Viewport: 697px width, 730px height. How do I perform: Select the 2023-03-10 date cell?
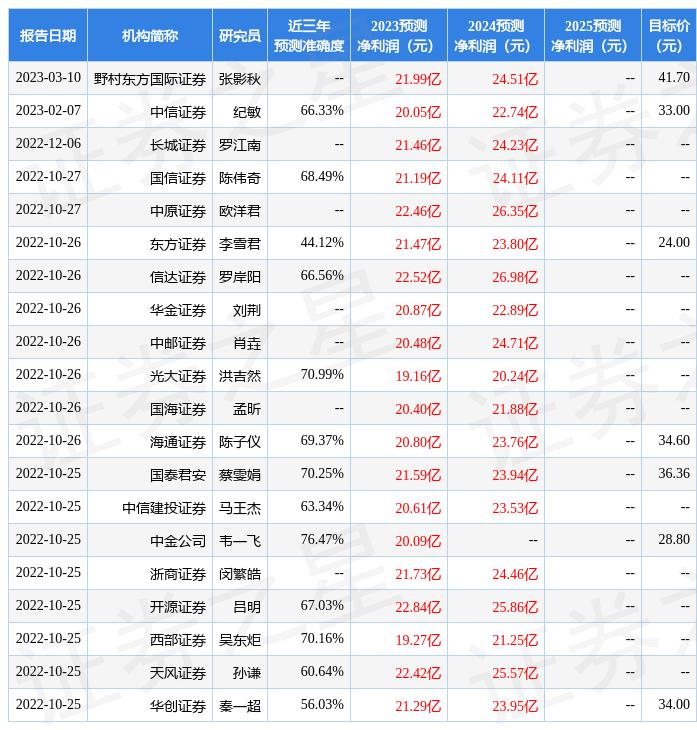(48, 78)
